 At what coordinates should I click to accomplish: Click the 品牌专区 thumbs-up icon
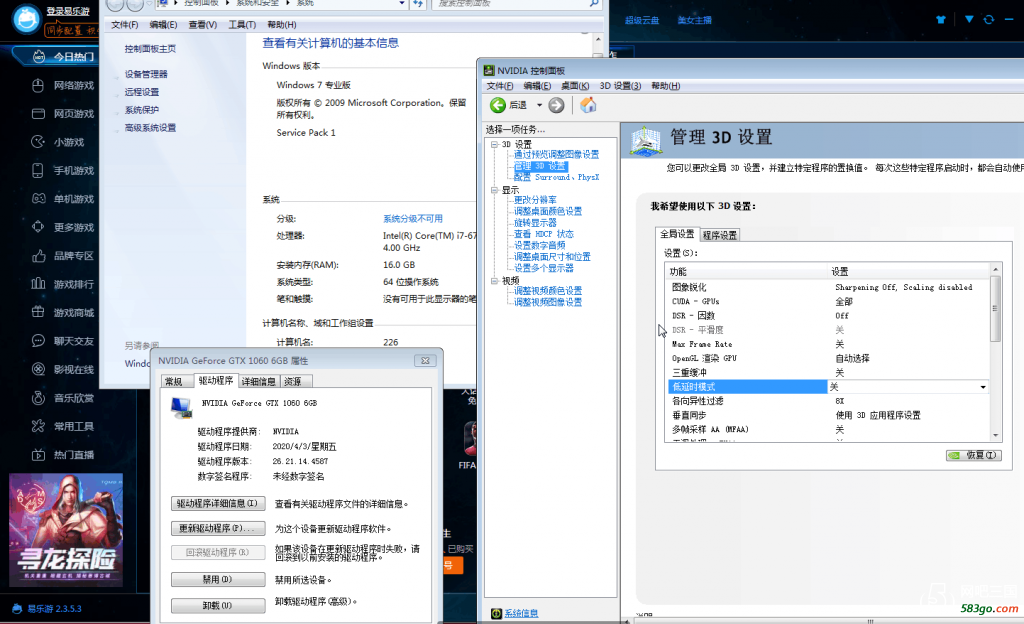tap(38, 255)
